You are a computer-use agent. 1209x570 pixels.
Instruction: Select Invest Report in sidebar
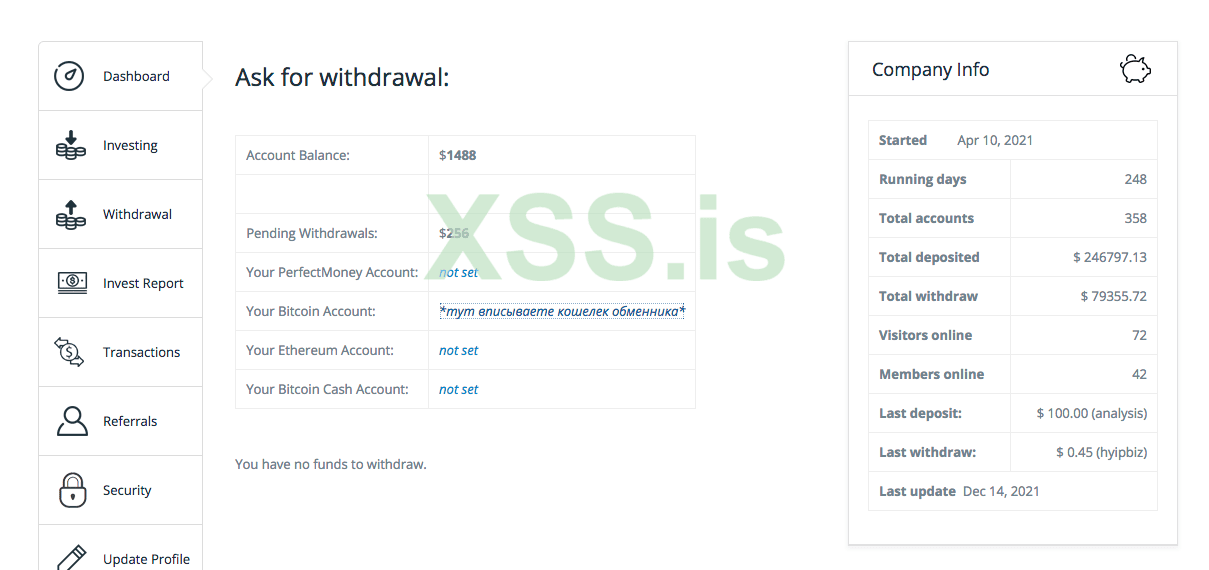tap(143, 283)
